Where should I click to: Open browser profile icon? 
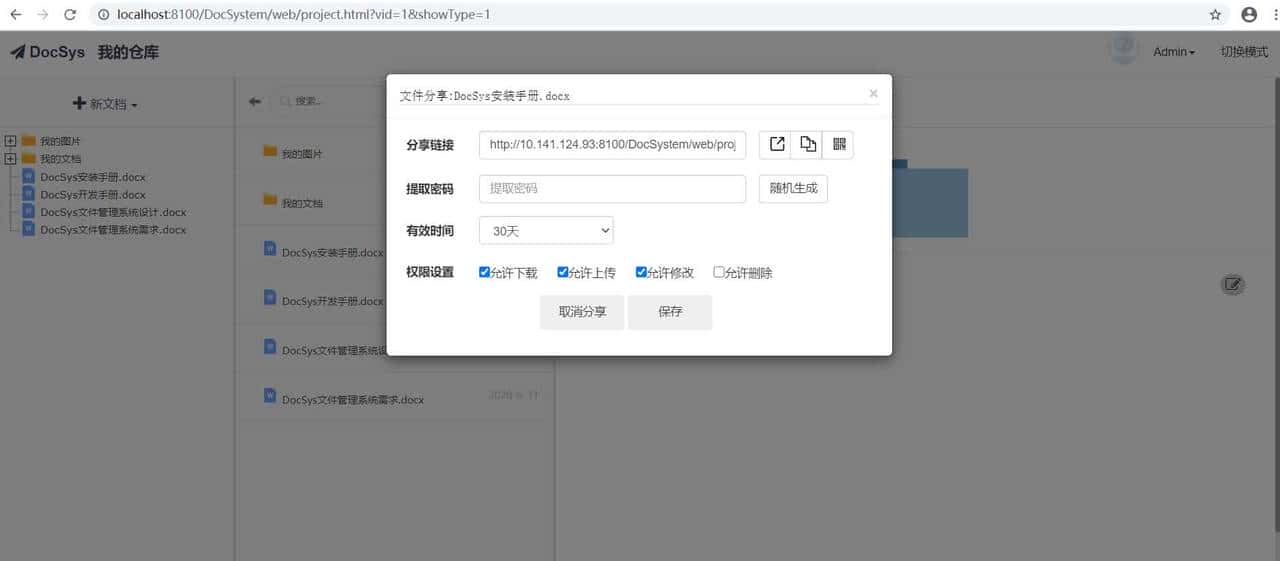pyautogui.click(x=1249, y=15)
